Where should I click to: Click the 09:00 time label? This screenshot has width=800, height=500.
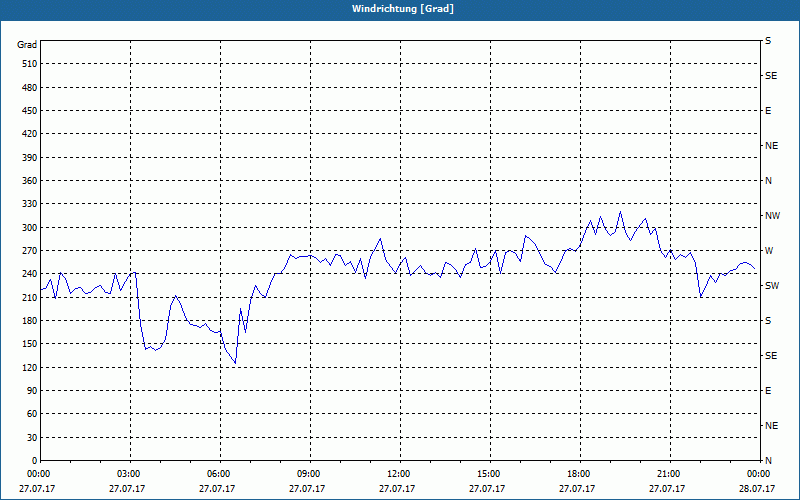coord(309,474)
